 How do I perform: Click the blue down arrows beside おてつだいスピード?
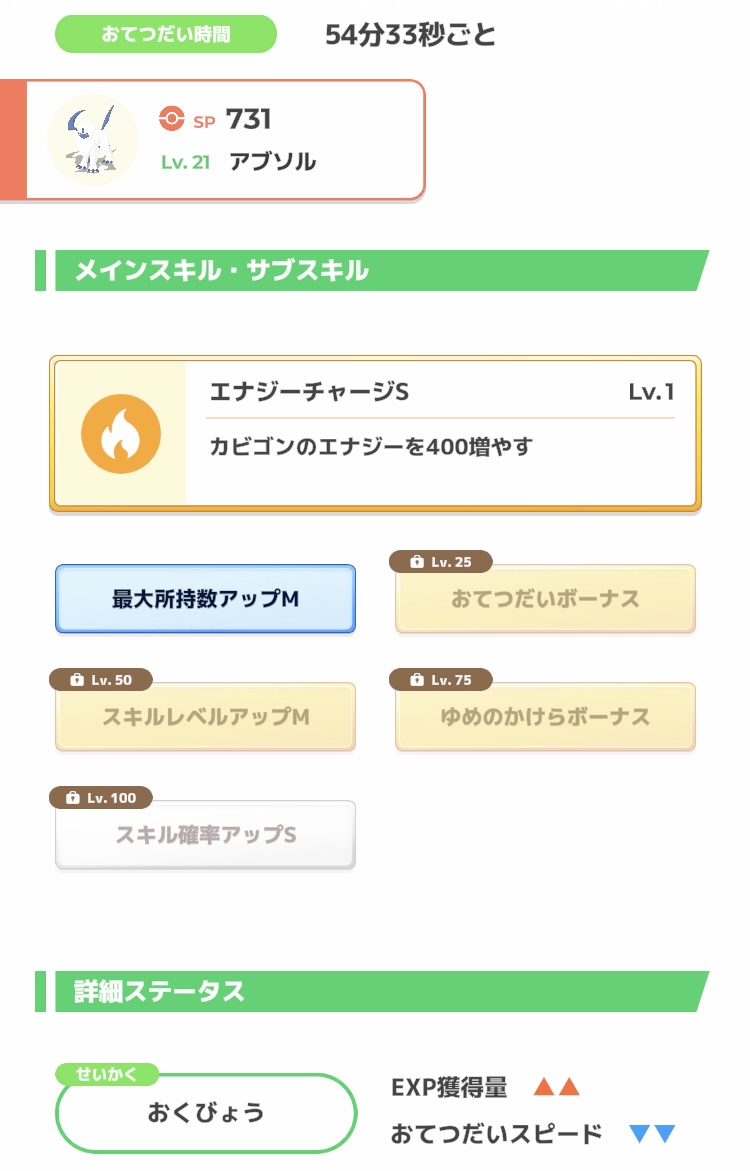click(x=652, y=1134)
